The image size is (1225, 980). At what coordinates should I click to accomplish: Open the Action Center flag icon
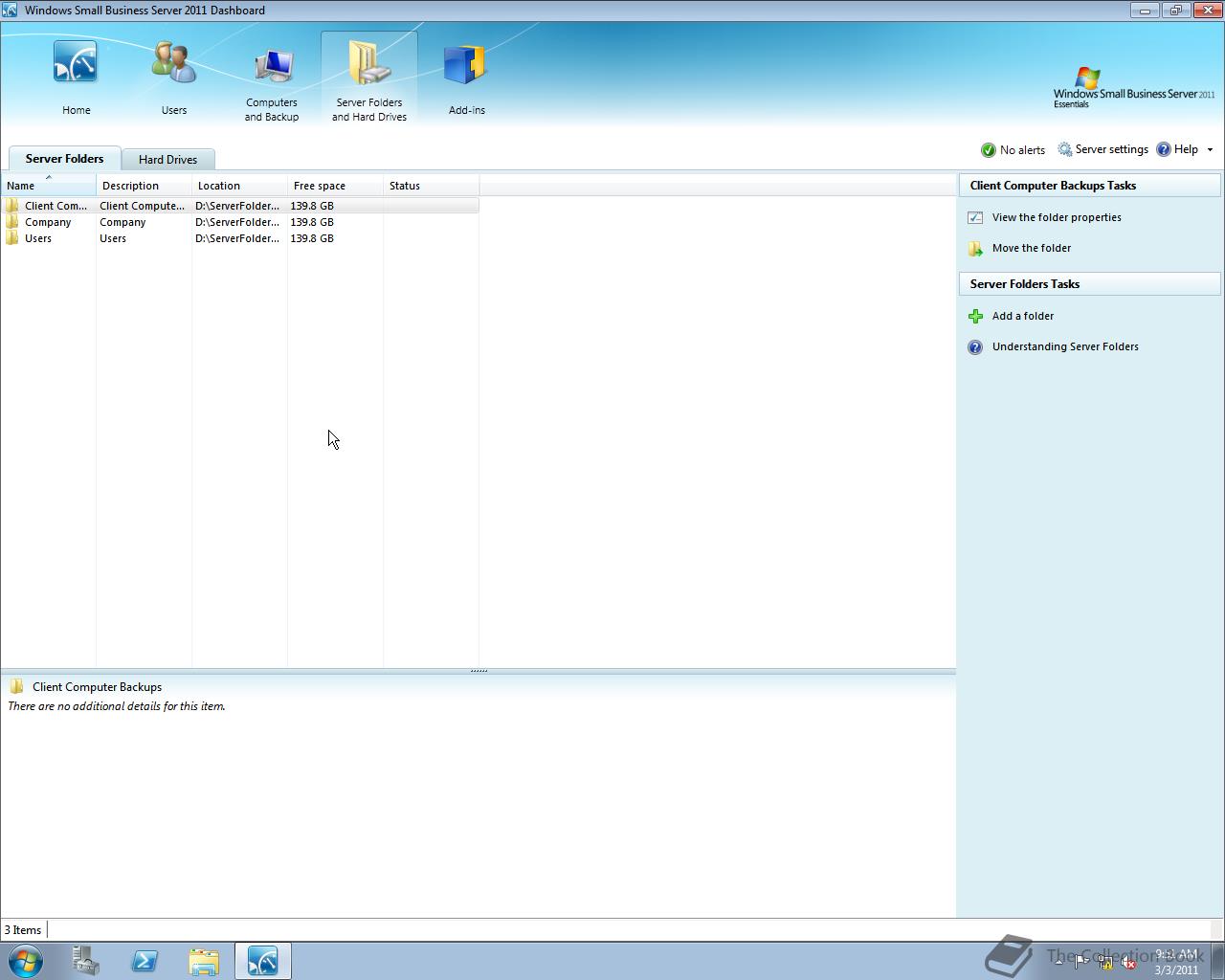[1081, 963]
